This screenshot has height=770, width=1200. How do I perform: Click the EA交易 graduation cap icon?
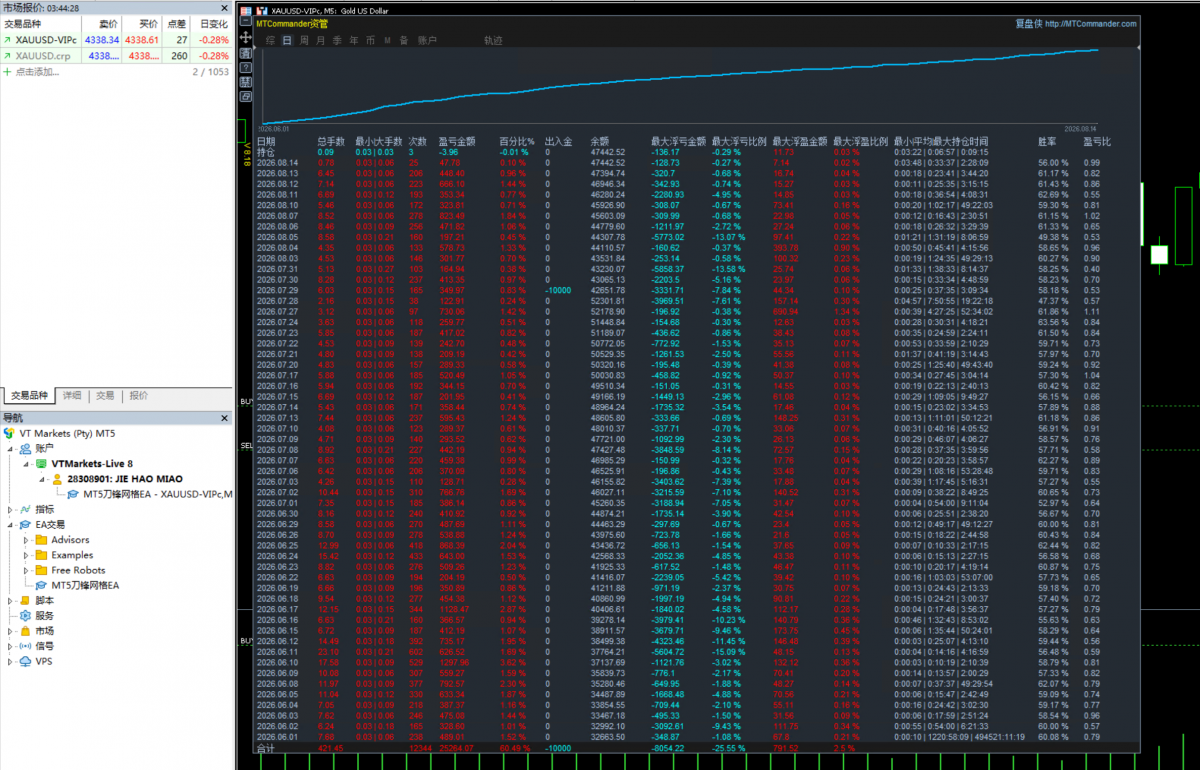pyautogui.click(x=25, y=524)
